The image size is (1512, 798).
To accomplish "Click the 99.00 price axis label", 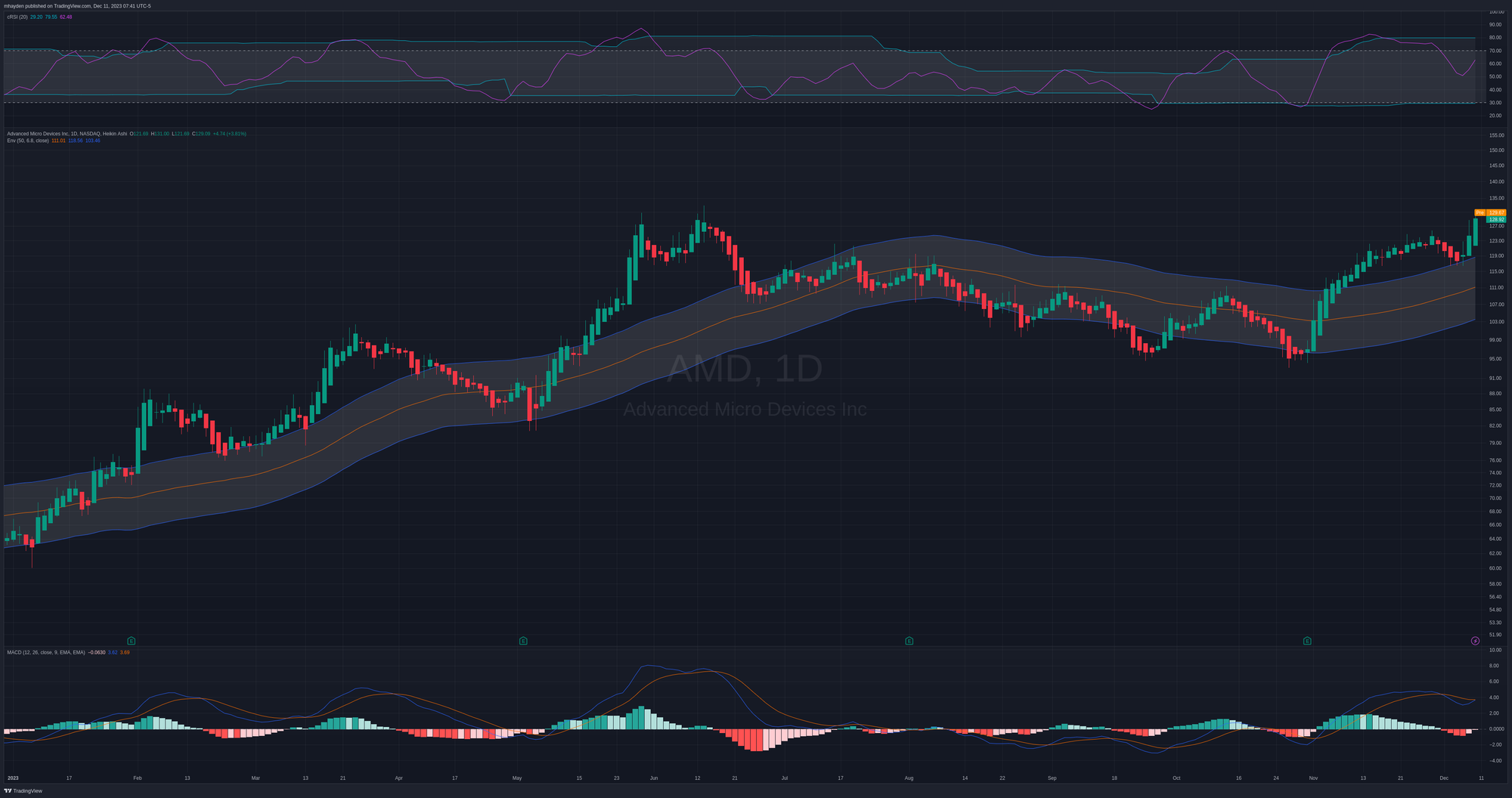I will click(x=1496, y=340).
